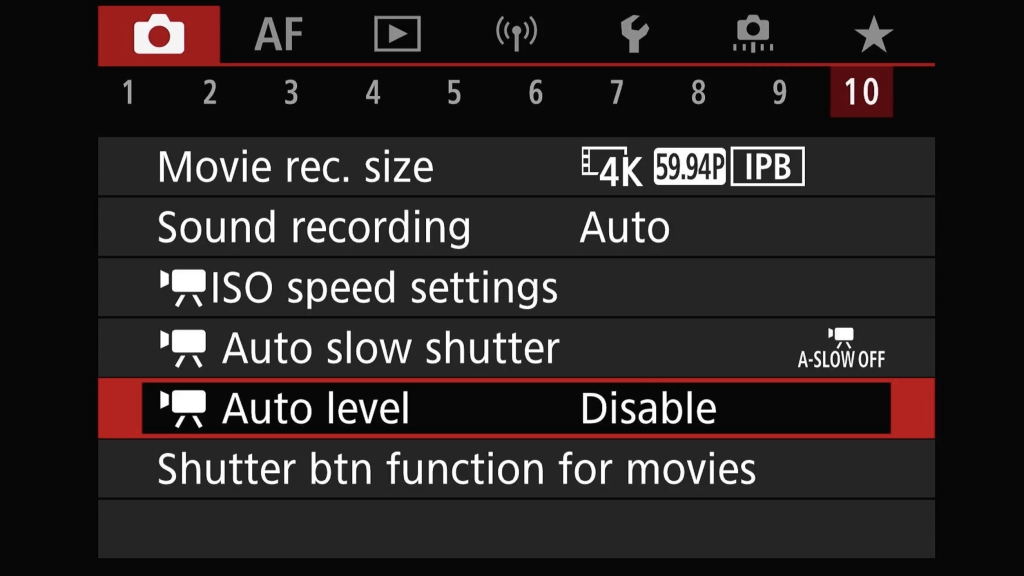Jump to shooting menu page 9
This screenshot has width=1024, height=576.
[779, 93]
